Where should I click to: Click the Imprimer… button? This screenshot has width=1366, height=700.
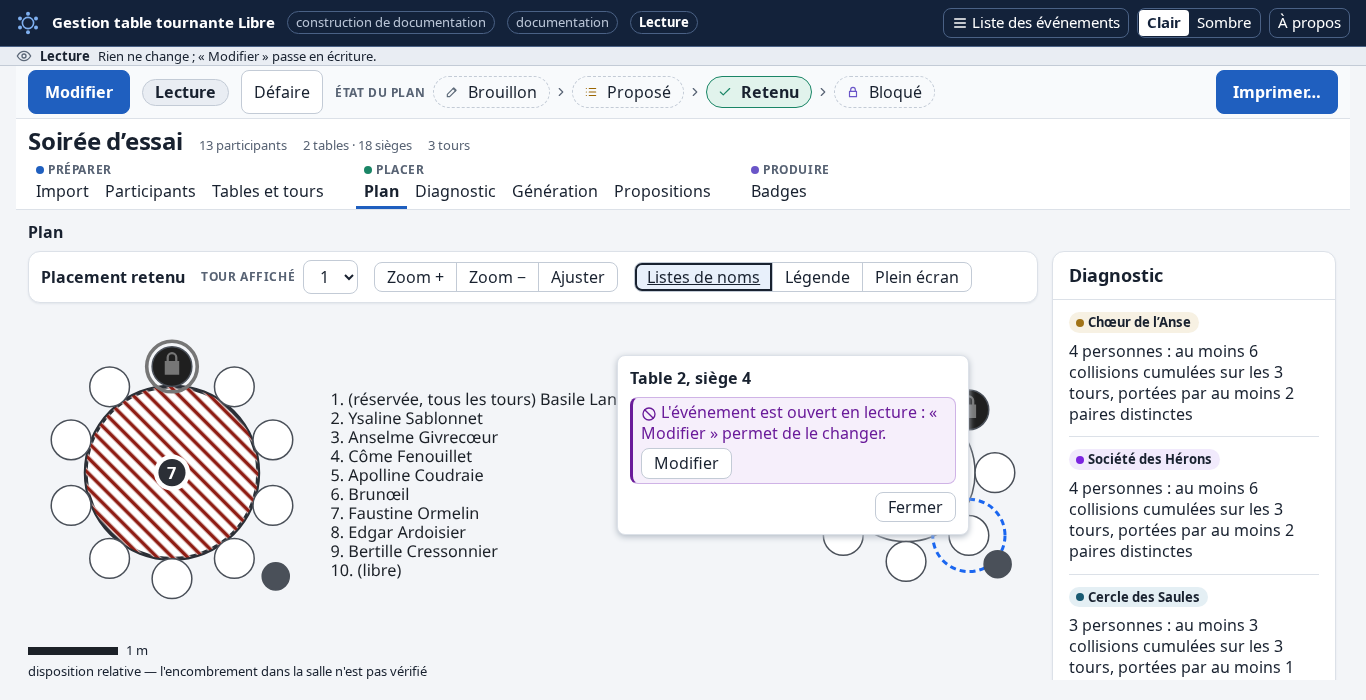tap(1276, 92)
